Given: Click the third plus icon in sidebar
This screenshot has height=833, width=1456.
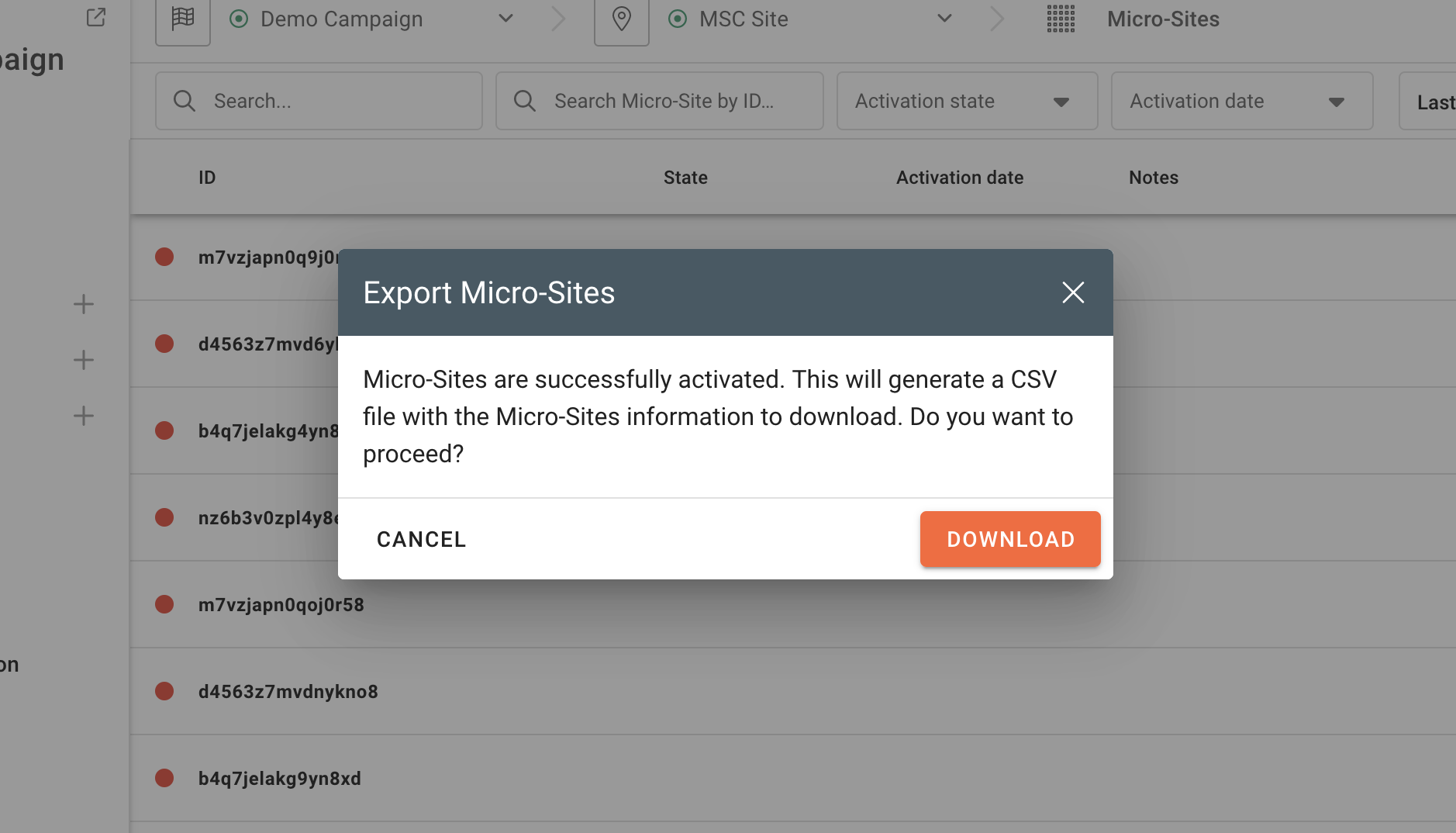Looking at the screenshot, I should click(x=84, y=416).
